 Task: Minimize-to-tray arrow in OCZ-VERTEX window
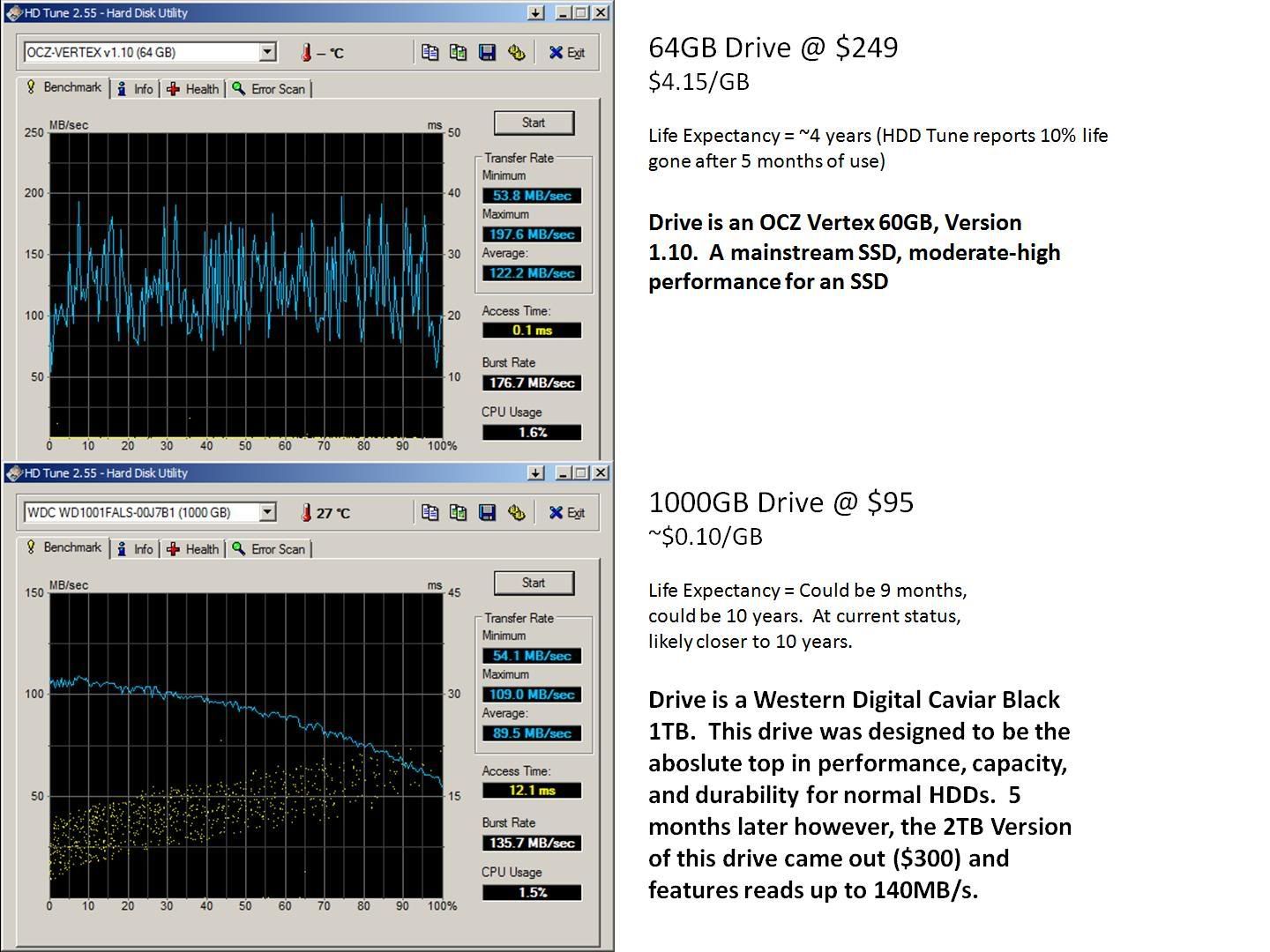535,13
